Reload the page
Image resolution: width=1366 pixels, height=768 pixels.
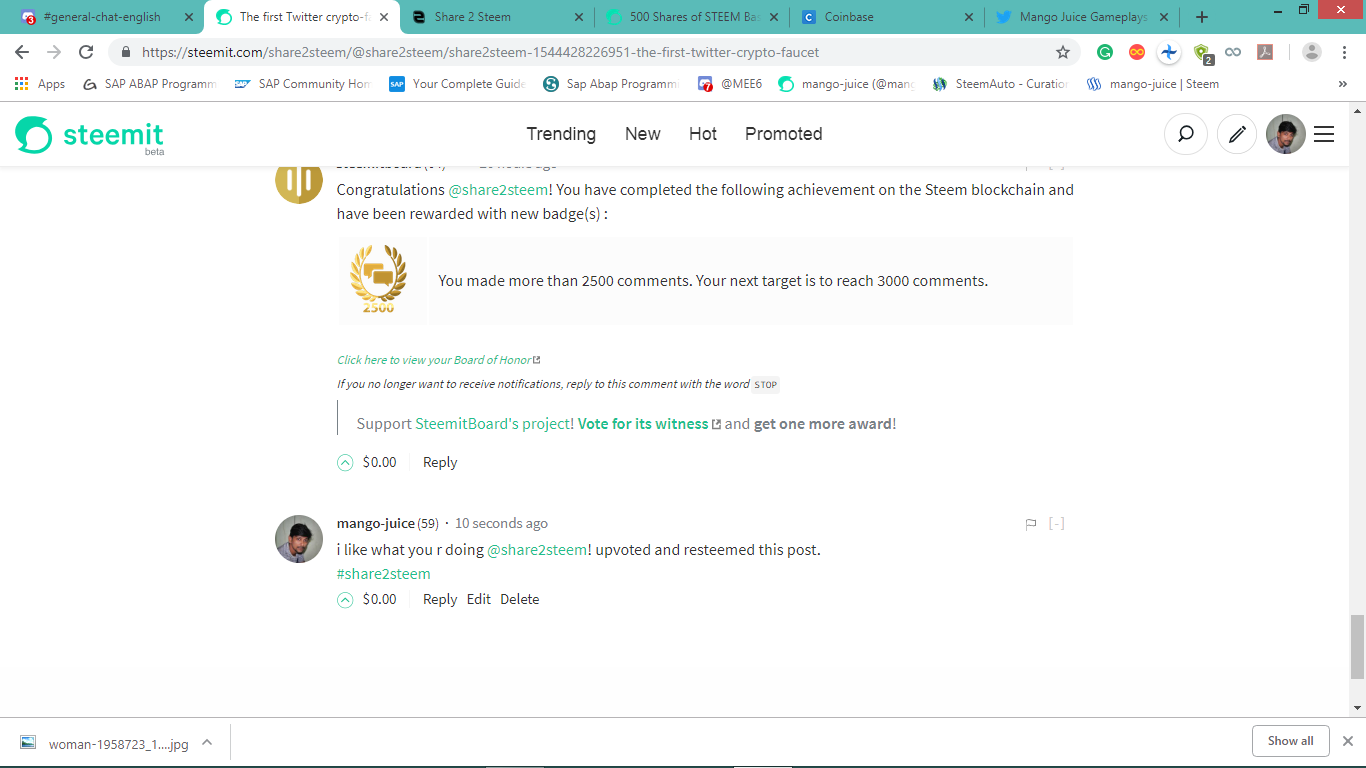87,52
